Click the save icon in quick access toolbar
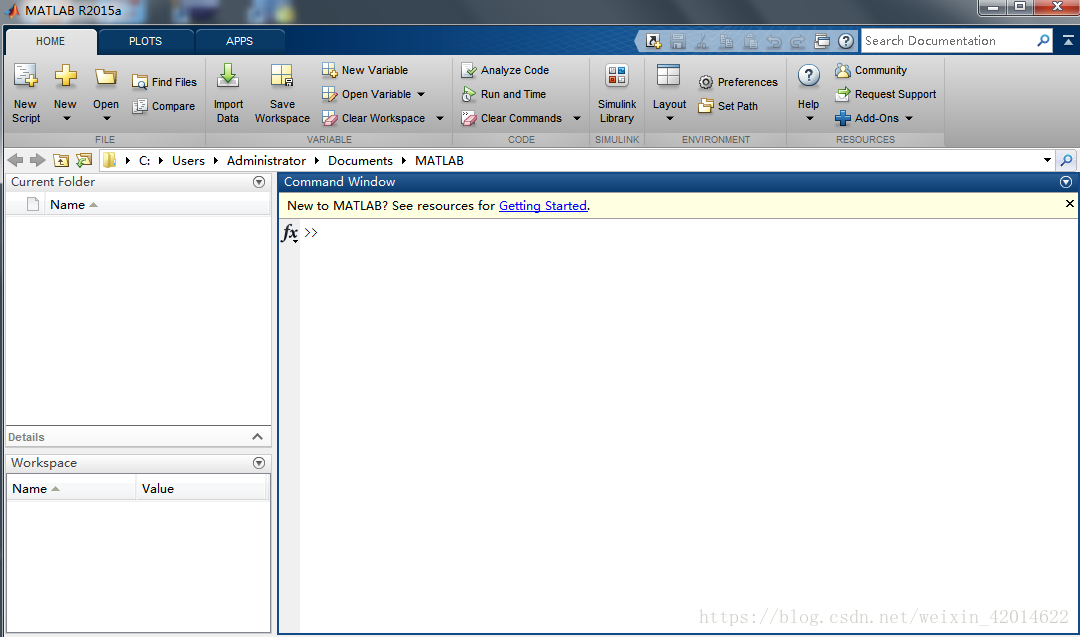Image resolution: width=1080 pixels, height=637 pixels. [678, 41]
